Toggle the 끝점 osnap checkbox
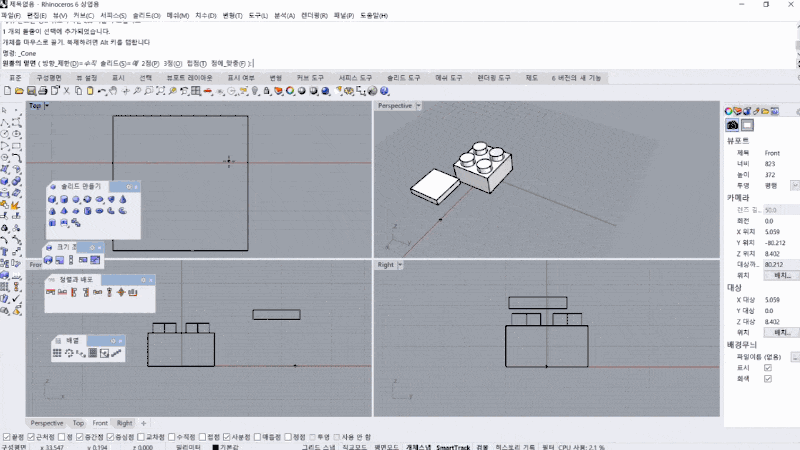Screen dimensions: 800x450 pos(6,437)
